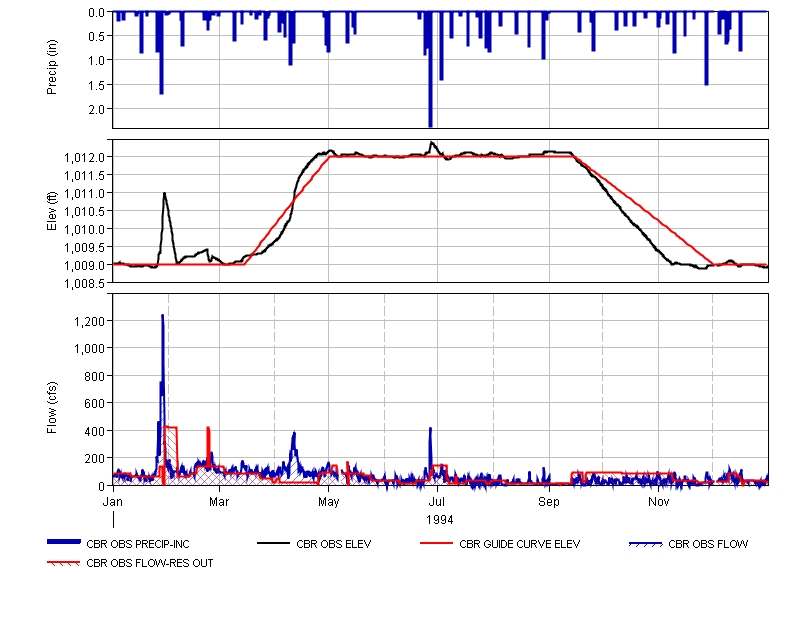Screen dimensions: 800x627
Task: Click the Elev (ft) axis title
Action: (53, 211)
